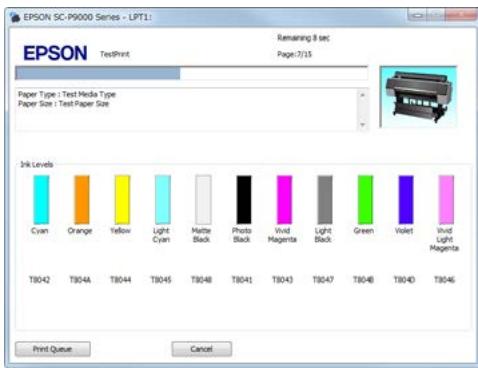Click the T8043 cartridge code
The height and width of the screenshot is (368, 478).
coord(283,279)
